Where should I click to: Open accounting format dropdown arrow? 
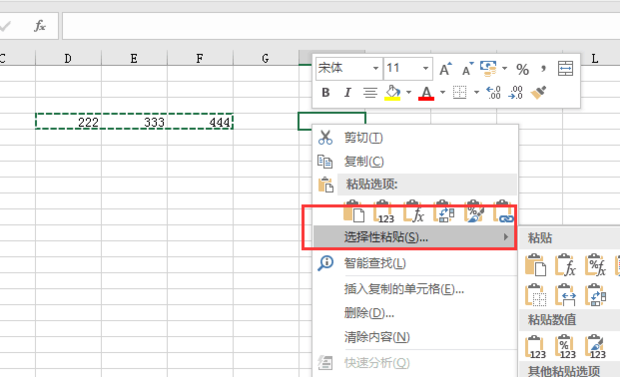tap(505, 69)
